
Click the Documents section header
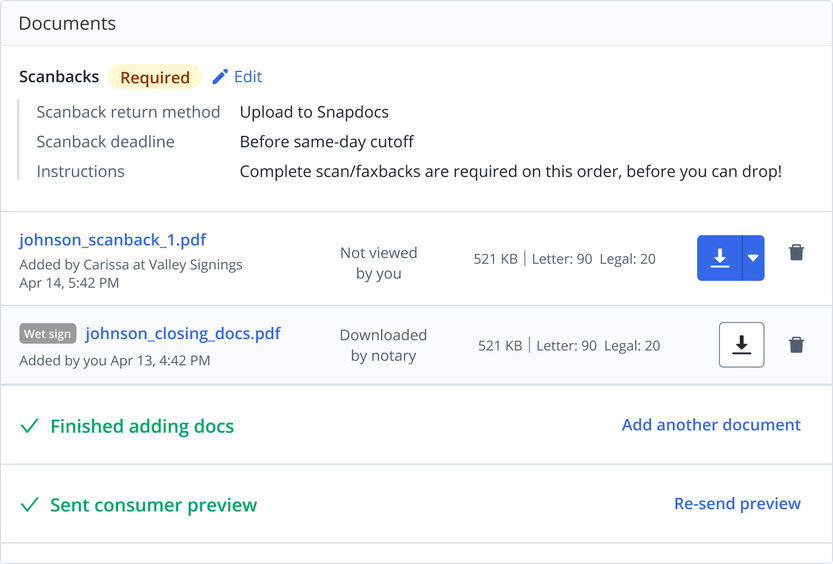point(67,23)
